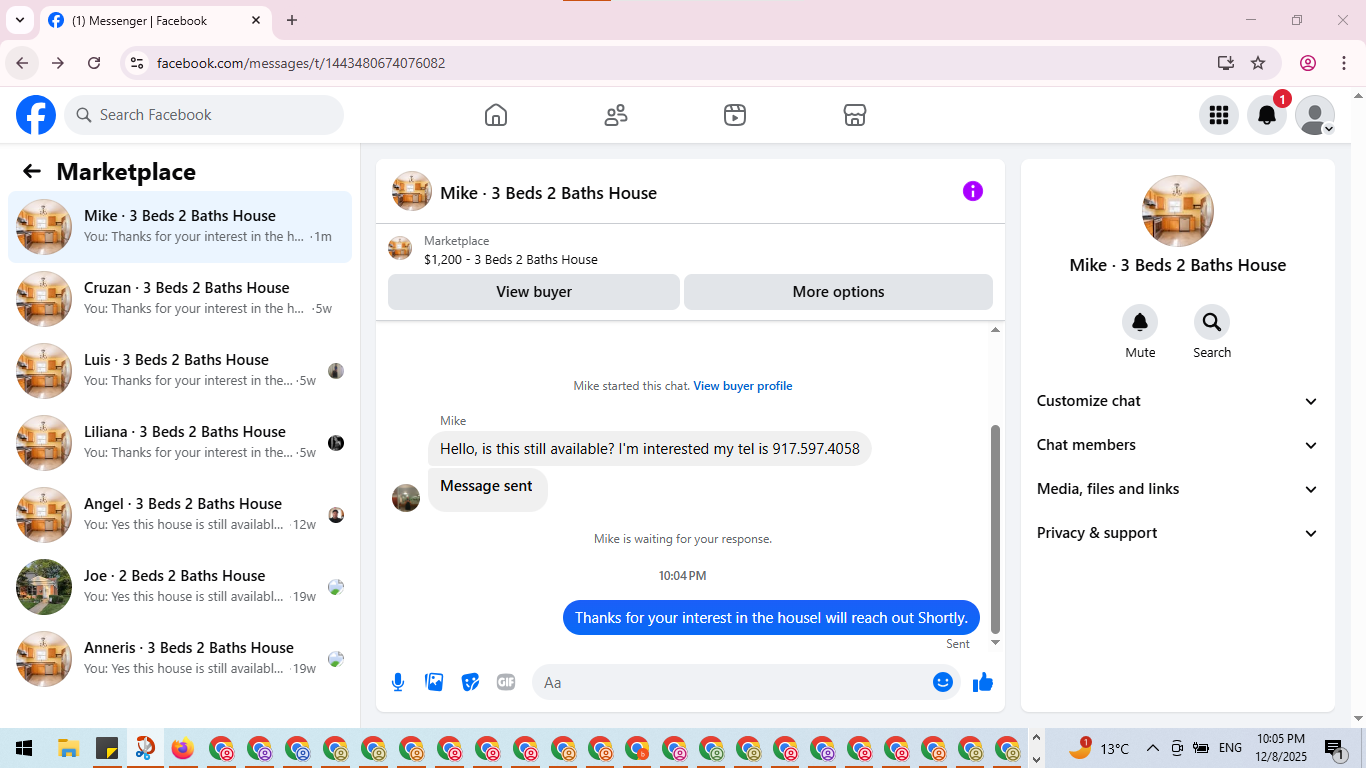Open the Friends icon in top navigation
This screenshot has height=768, width=1366.
[616, 115]
